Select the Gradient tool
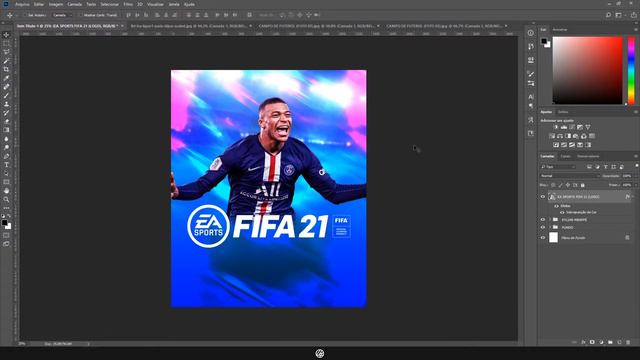 6,130
